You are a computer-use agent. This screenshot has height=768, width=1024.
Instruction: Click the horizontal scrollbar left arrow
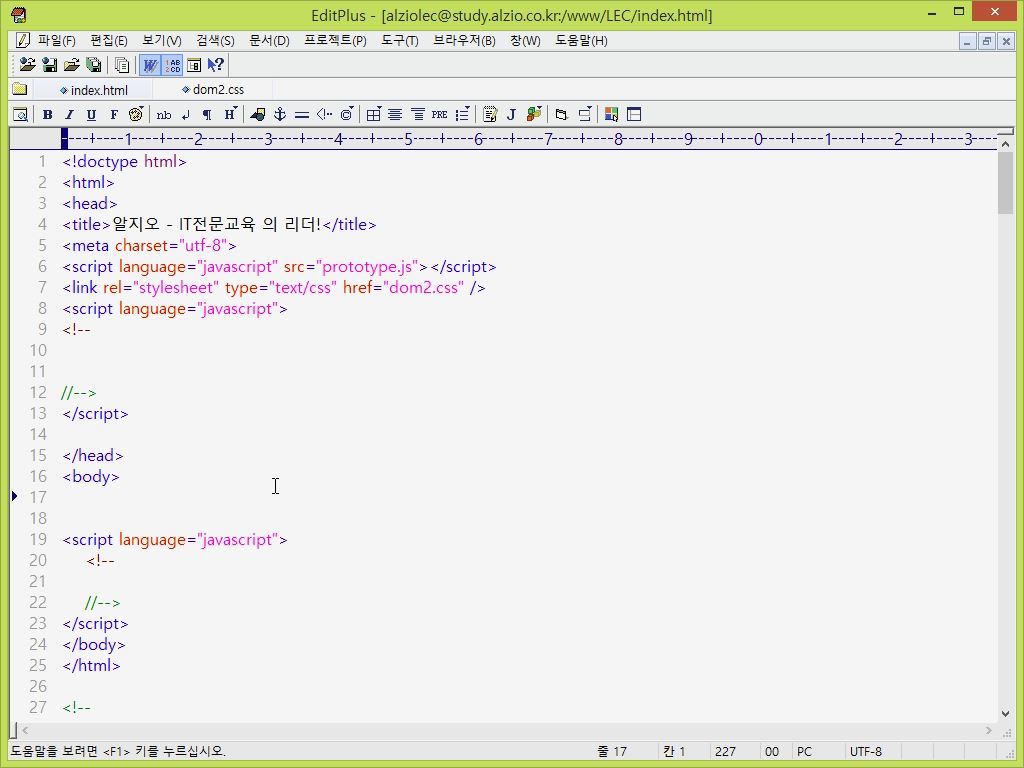tap(25, 730)
